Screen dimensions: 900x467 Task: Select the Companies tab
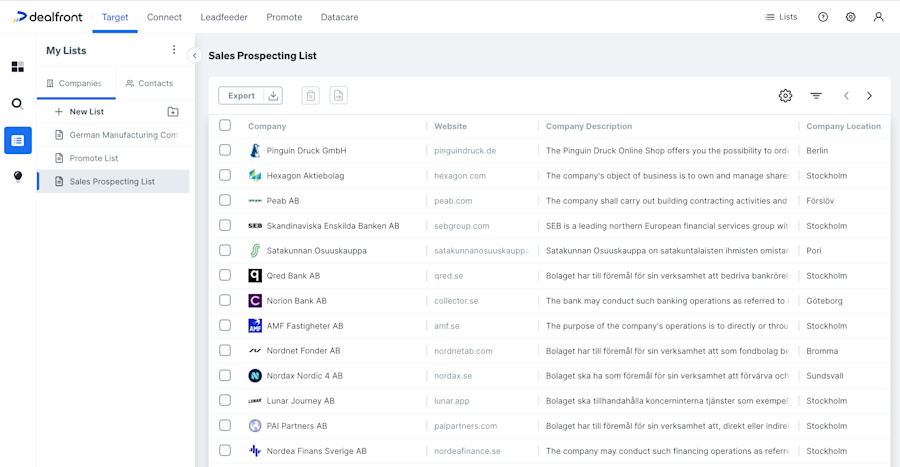pos(76,83)
